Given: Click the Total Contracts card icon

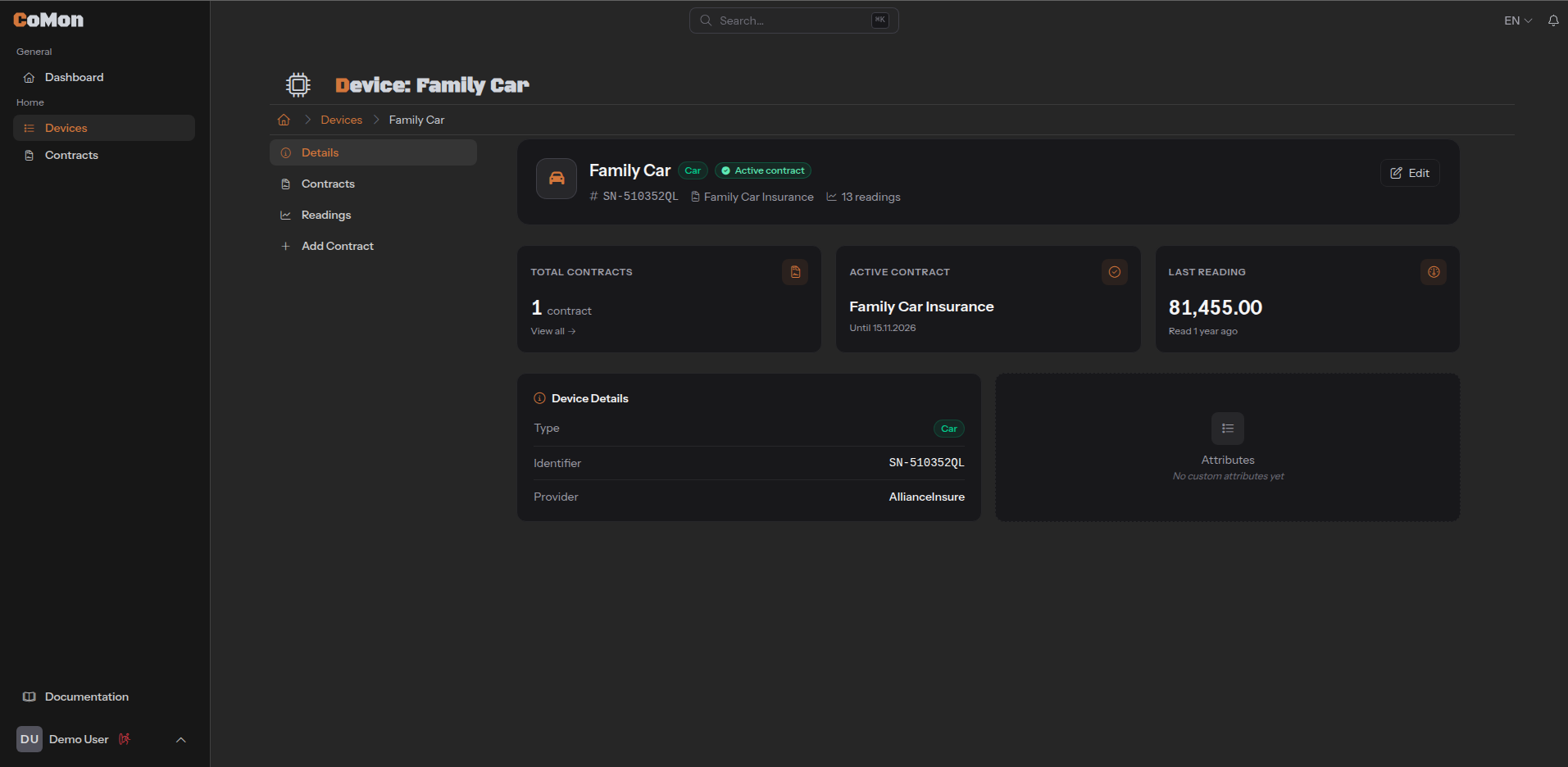Looking at the screenshot, I should tap(795, 272).
